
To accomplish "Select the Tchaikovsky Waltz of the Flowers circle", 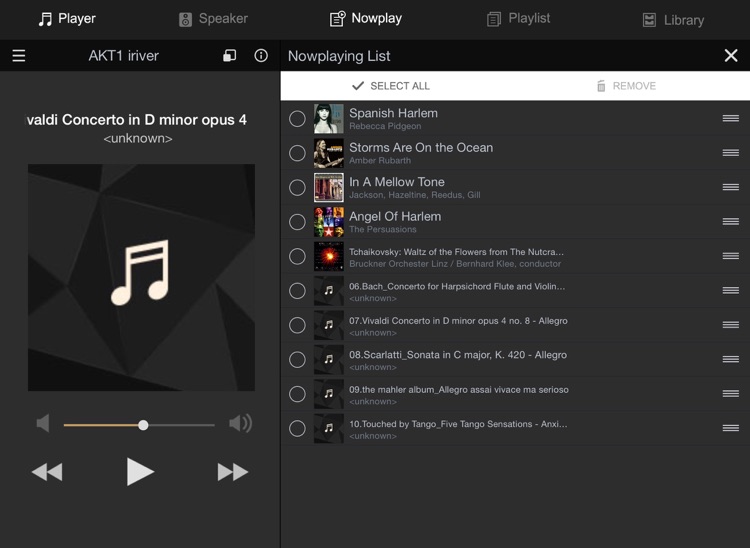I will pos(297,256).
